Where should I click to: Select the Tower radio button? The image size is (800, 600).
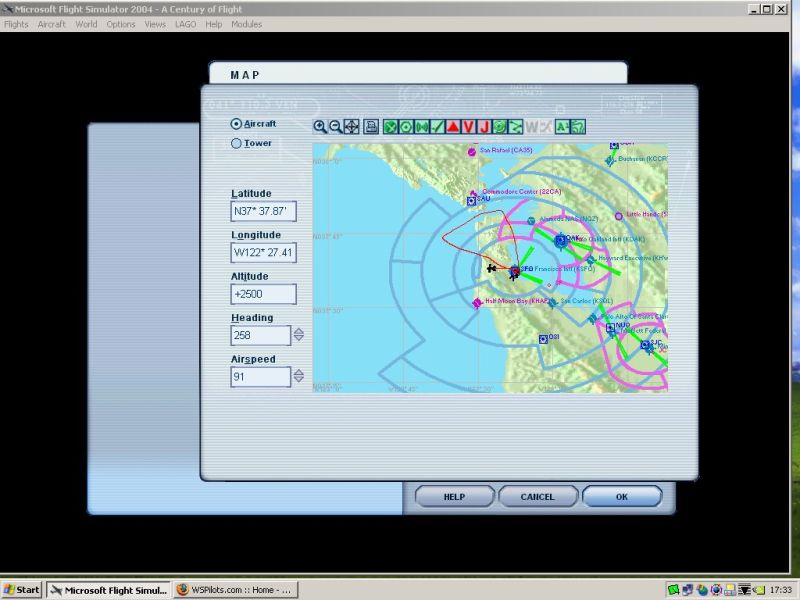pyautogui.click(x=236, y=143)
